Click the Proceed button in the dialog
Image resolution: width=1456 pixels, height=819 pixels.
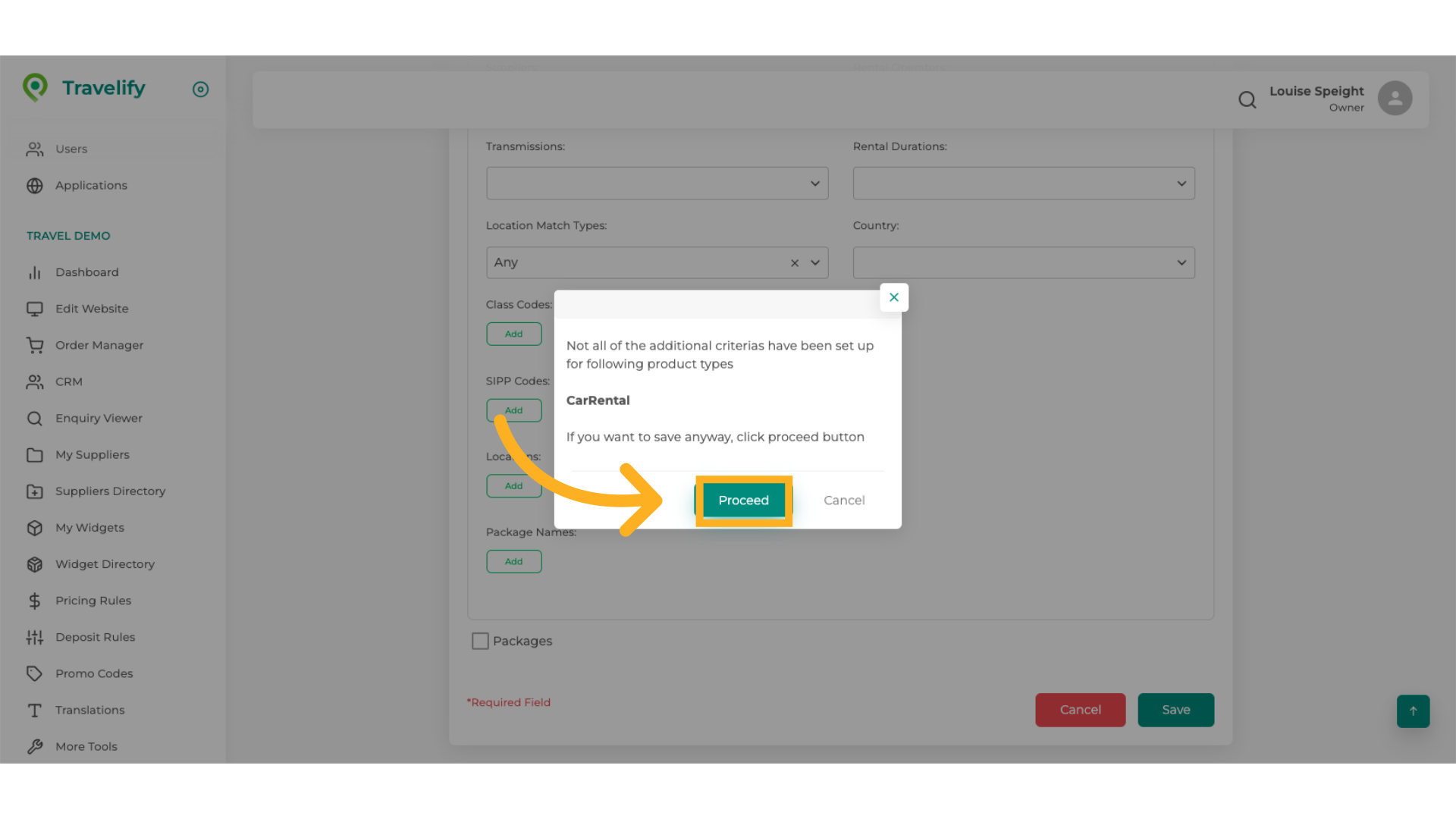tap(743, 500)
